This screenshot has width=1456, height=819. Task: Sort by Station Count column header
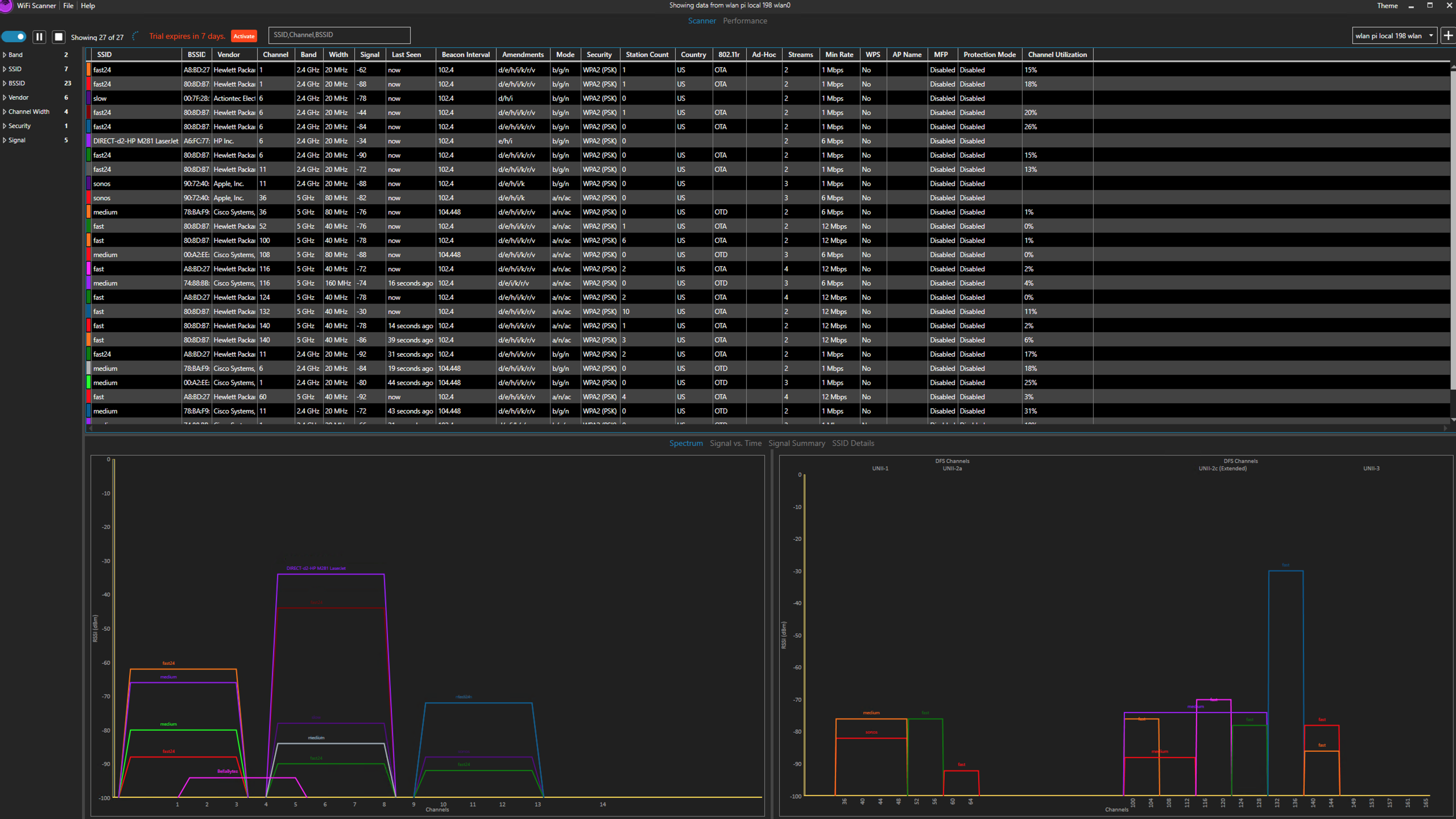click(x=647, y=55)
